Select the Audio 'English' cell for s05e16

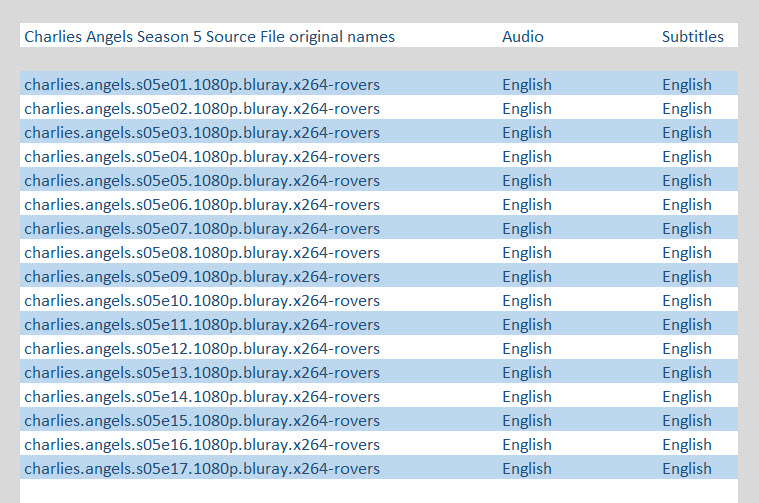click(x=527, y=445)
